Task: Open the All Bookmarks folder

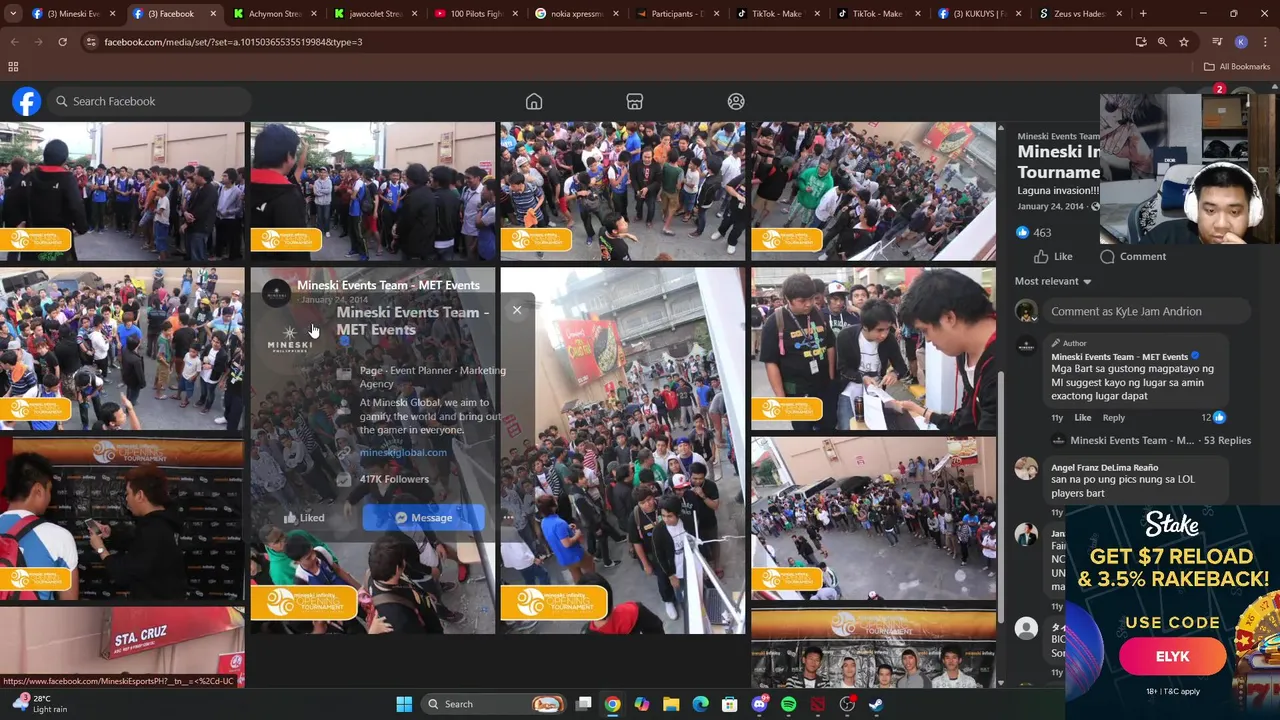Action: [x=1237, y=67]
